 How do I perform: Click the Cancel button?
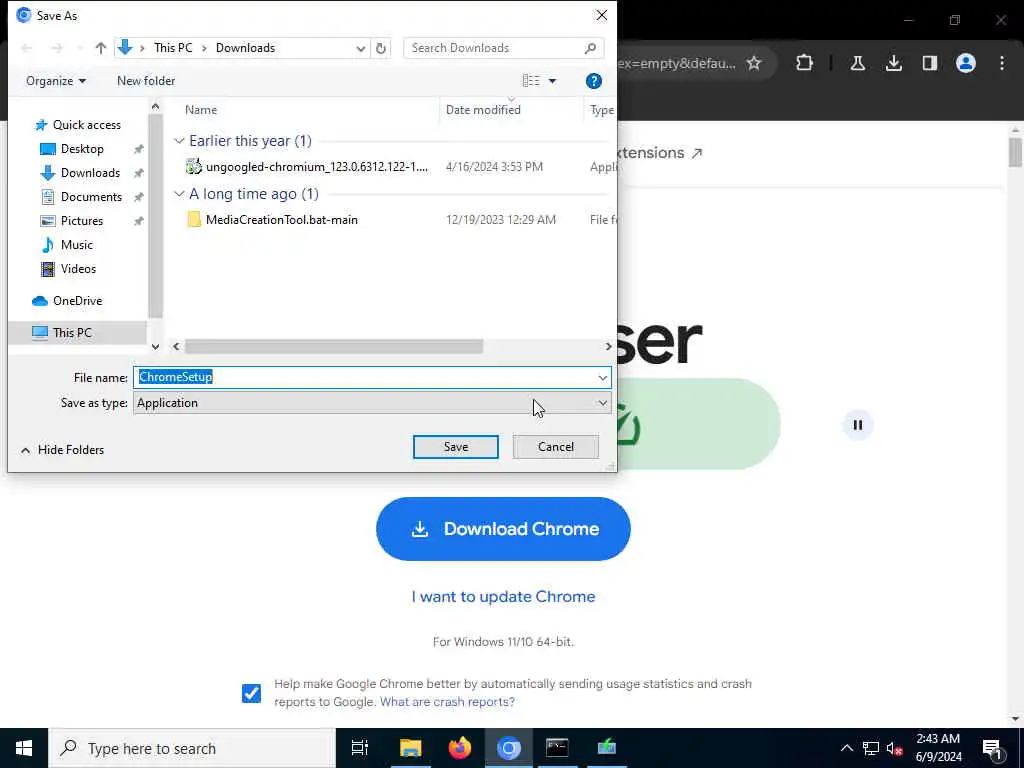click(556, 447)
